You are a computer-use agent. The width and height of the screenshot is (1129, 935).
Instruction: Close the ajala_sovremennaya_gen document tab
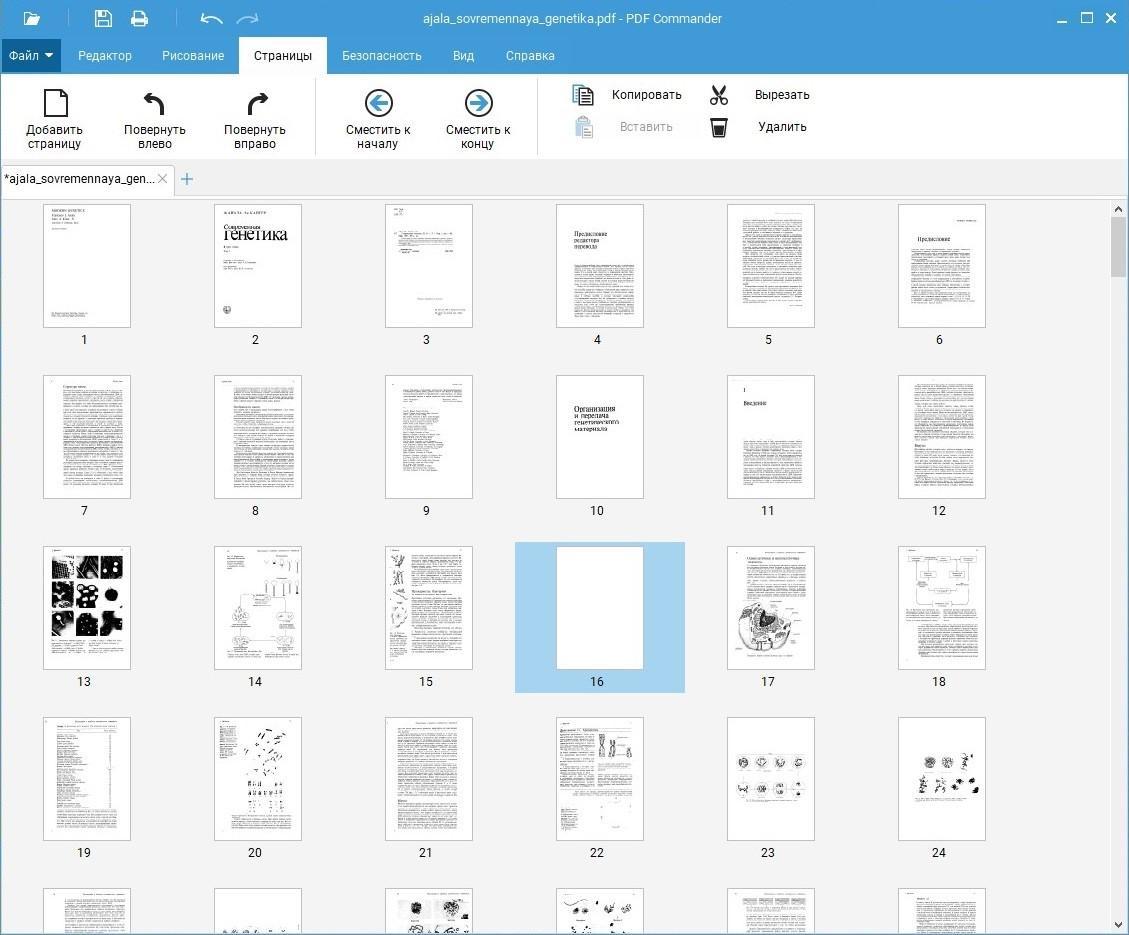(x=163, y=179)
